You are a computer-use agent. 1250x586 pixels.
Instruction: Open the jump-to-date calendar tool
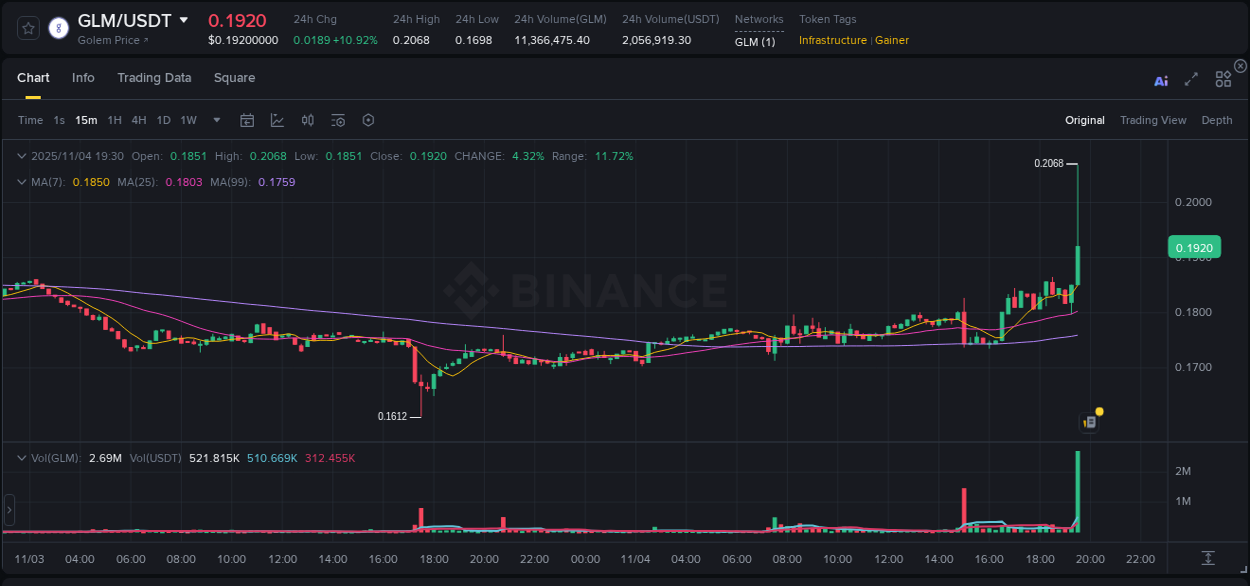tap(247, 120)
